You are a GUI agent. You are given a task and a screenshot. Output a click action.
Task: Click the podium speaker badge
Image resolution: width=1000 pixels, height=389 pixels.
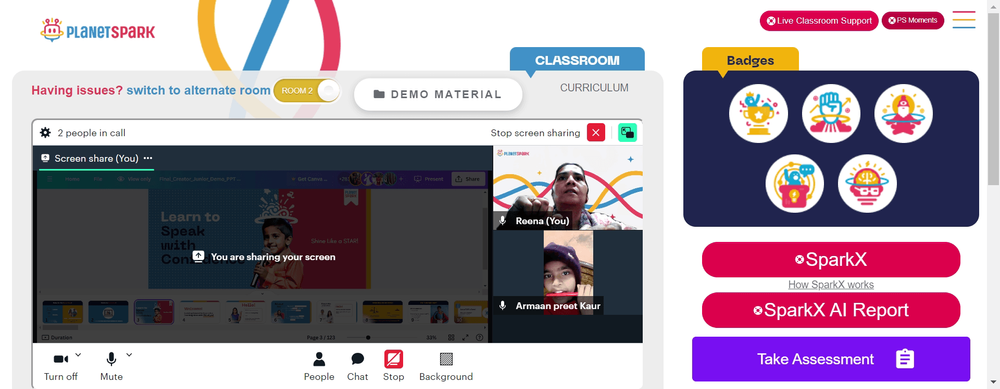click(x=795, y=184)
